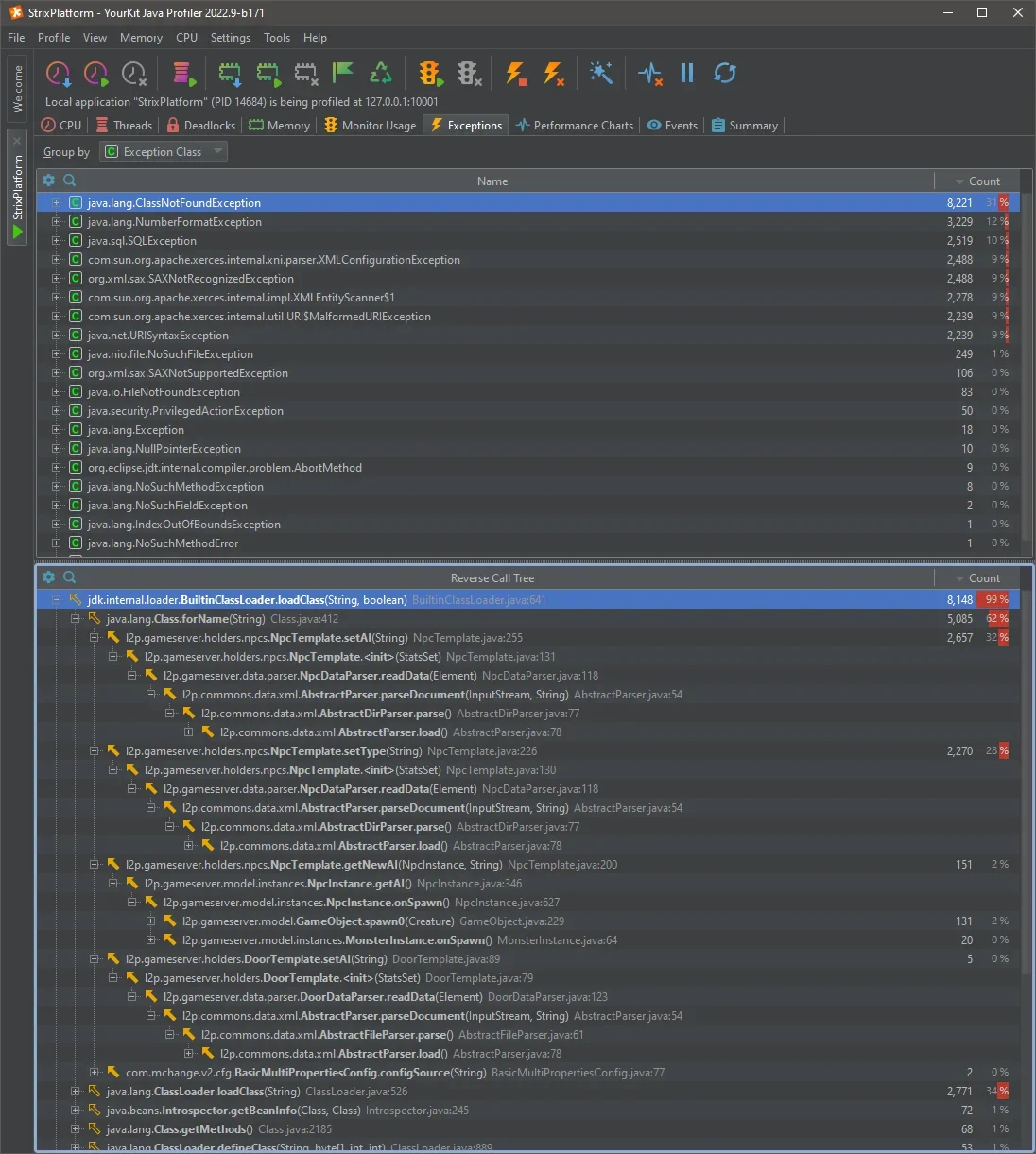The width and height of the screenshot is (1036, 1154).
Task: Start object allocation recording chip-play icon
Action: tap(268, 74)
